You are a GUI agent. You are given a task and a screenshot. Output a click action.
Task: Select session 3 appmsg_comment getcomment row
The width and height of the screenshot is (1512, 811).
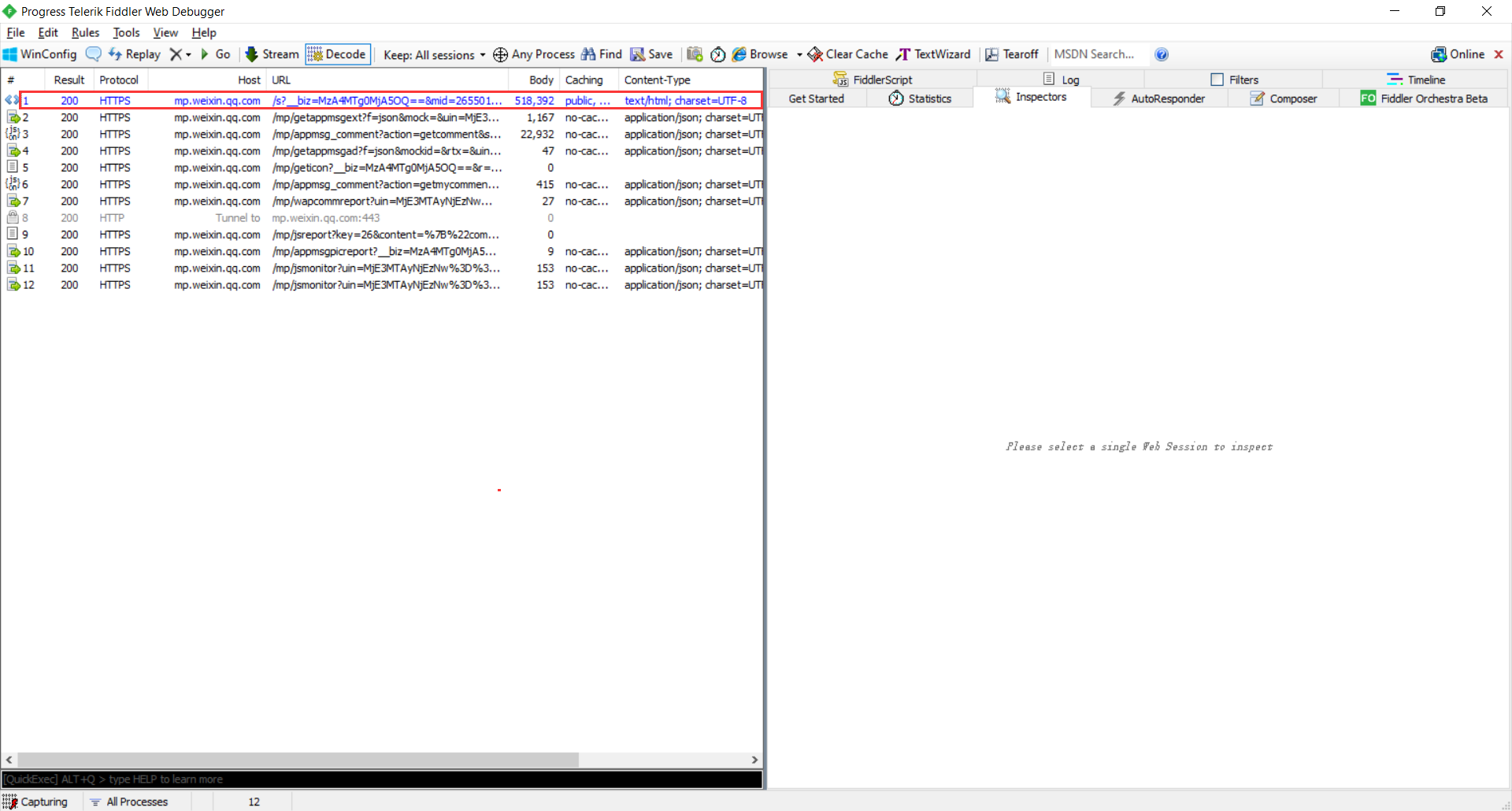pyautogui.click(x=382, y=134)
